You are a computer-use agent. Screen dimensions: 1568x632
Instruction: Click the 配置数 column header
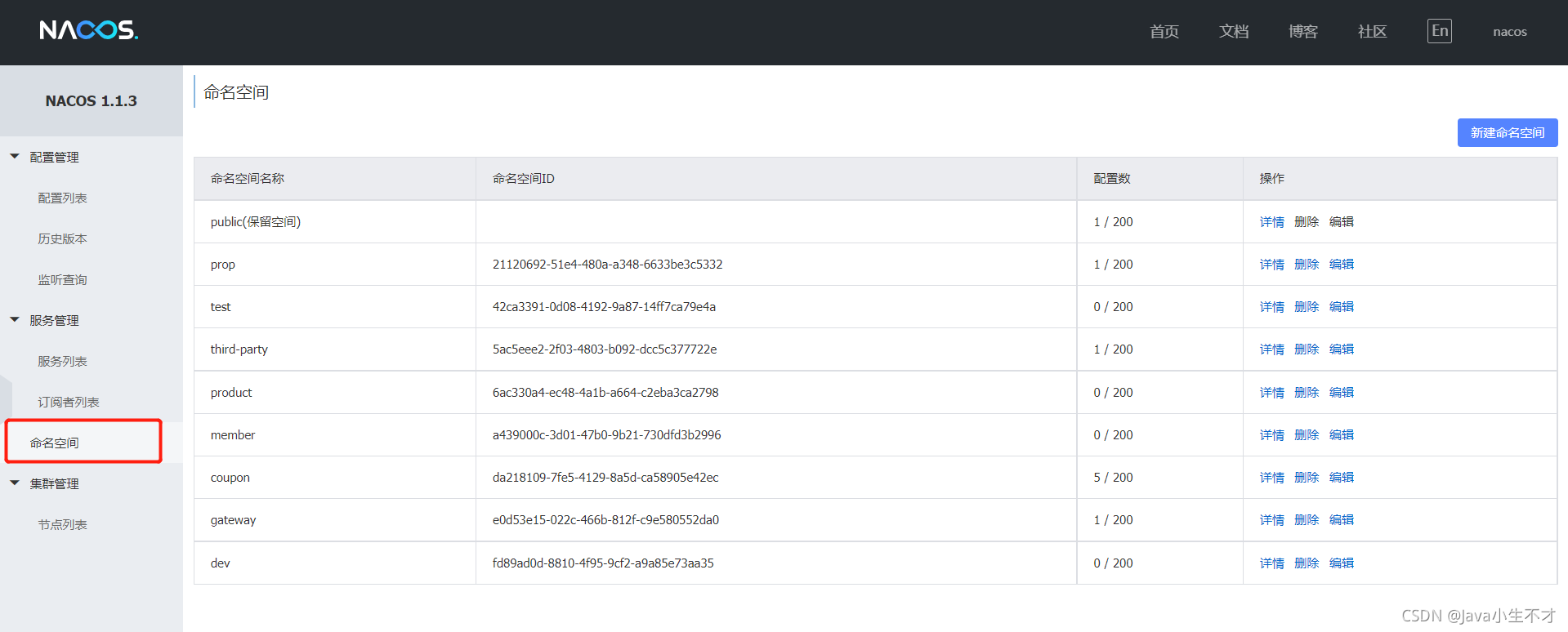click(1112, 178)
